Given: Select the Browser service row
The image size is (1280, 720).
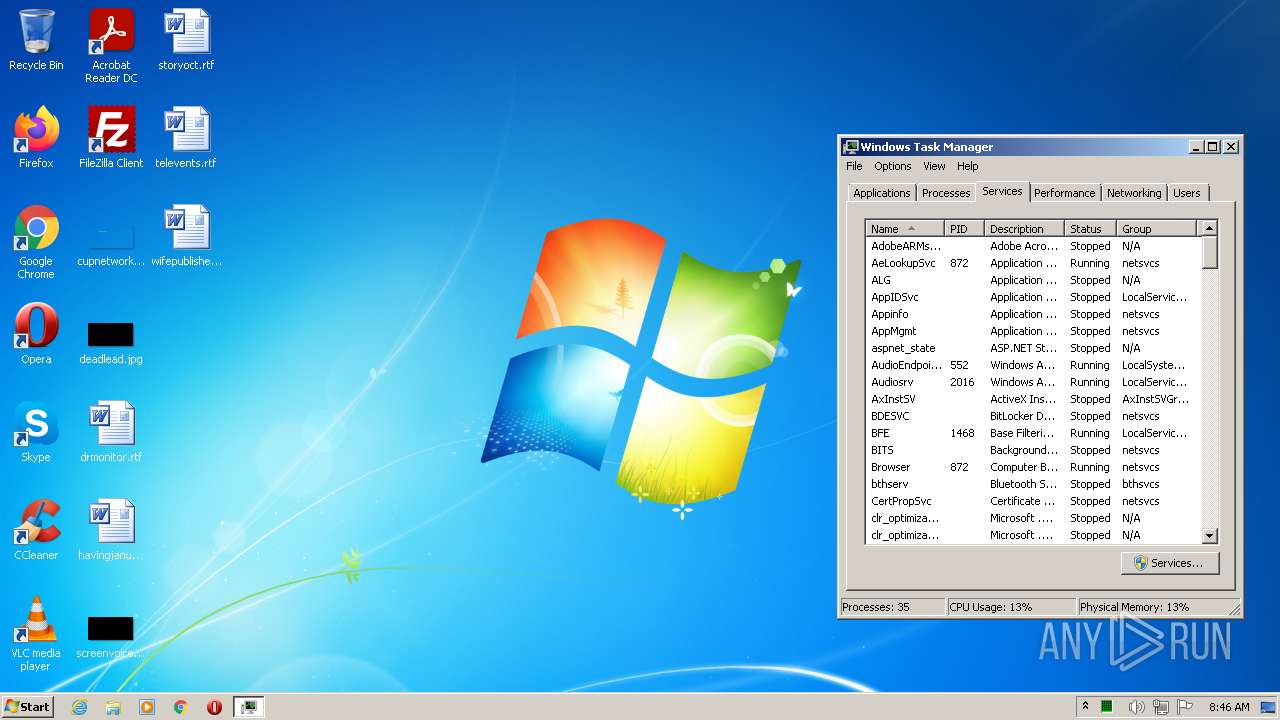Looking at the screenshot, I should tap(1033, 467).
